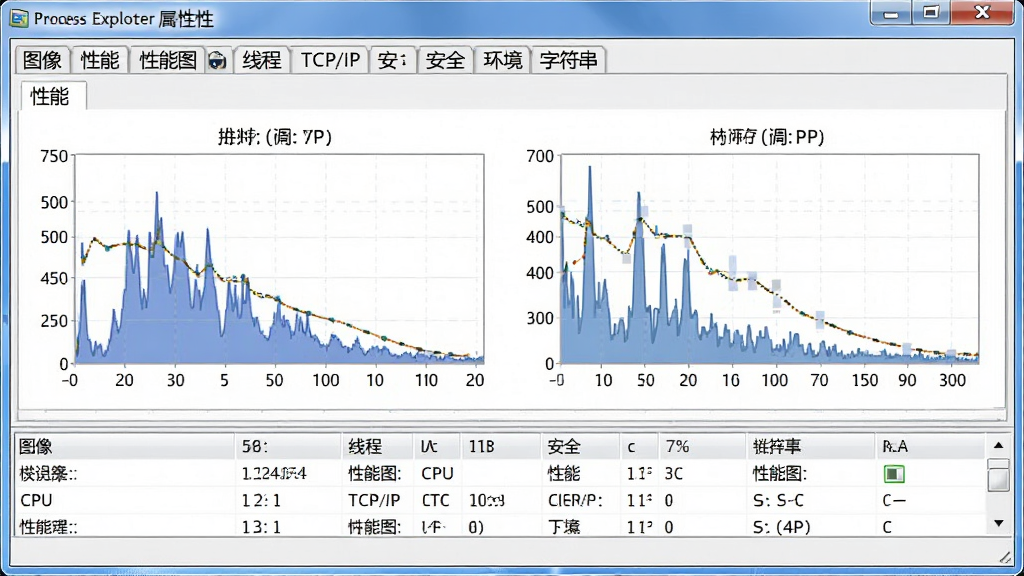
Task: Click the 图像 column header
Action: 124,446
